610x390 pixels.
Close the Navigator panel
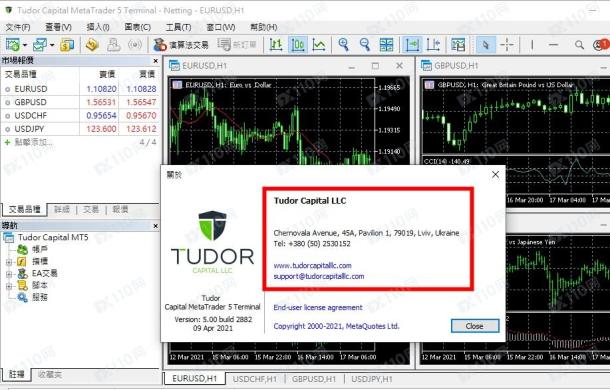(156, 226)
